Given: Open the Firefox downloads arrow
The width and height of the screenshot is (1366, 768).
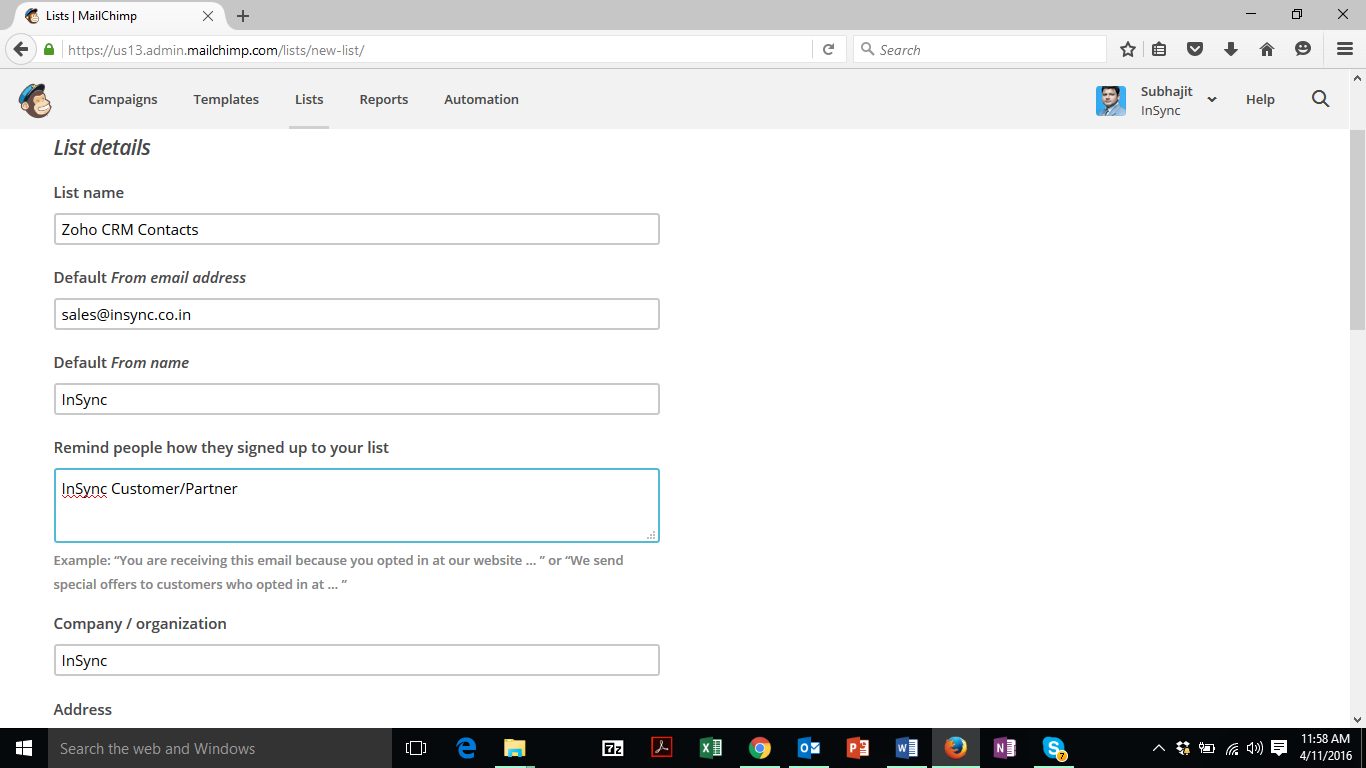Looking at the screenshot, I should coord(1231,49).
